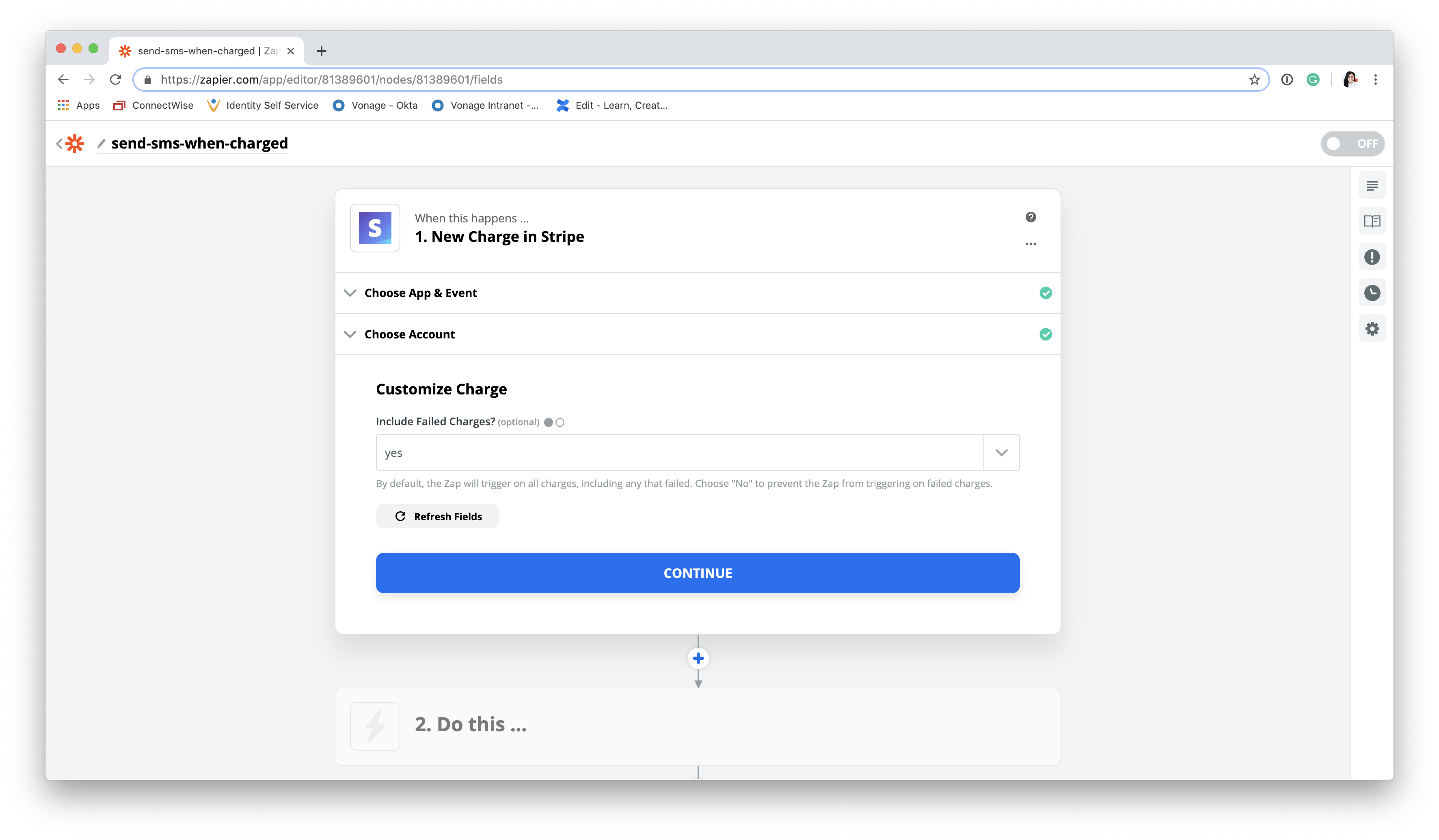The image size is (1439, 840).
Task: Select the send-sms-when-charged browser tab
Action: [x=206, y=52]
